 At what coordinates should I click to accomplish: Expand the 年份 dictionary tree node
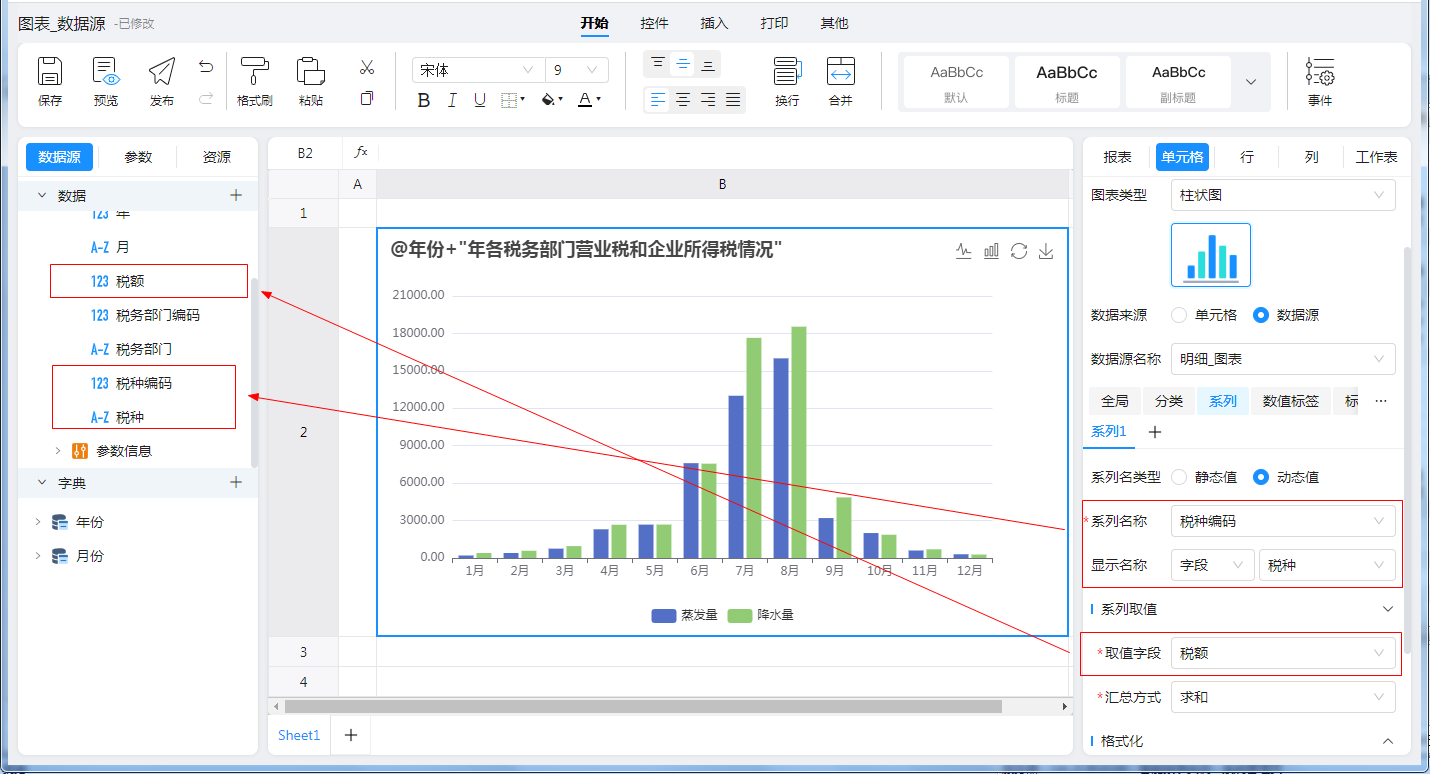(x=38, y=522)
